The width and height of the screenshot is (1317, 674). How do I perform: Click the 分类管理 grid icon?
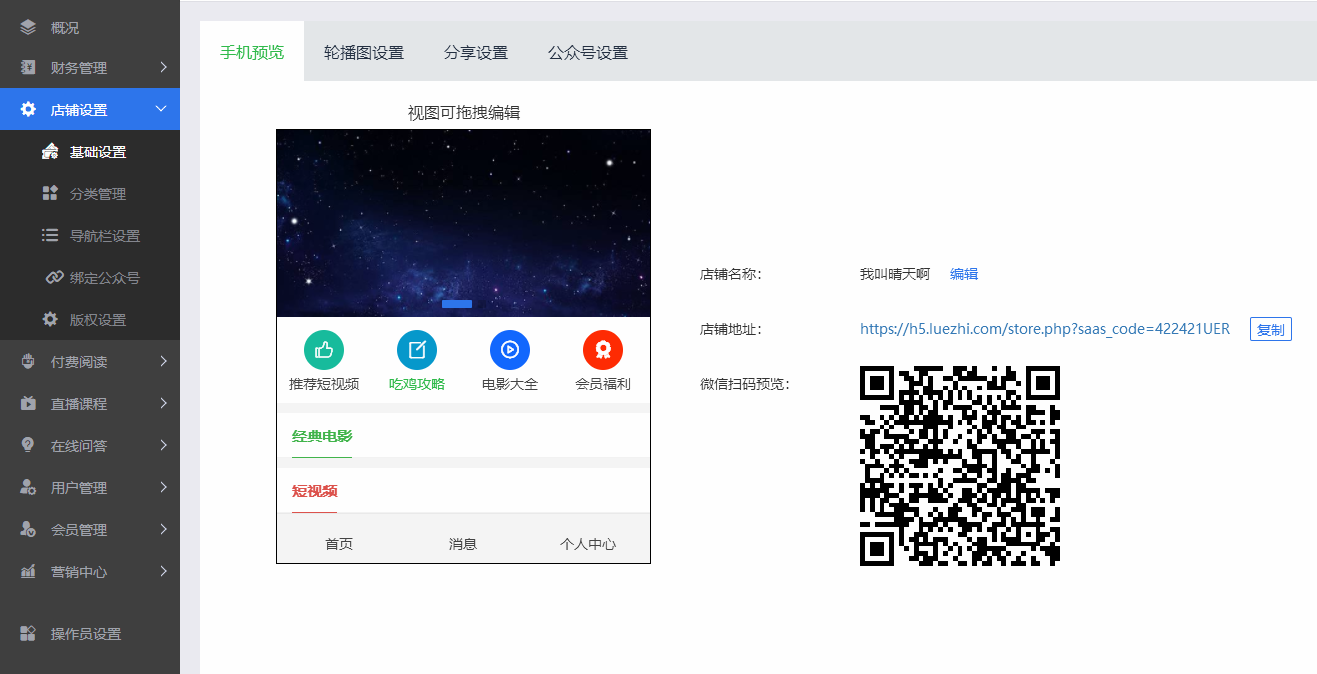tap(50, 194)
